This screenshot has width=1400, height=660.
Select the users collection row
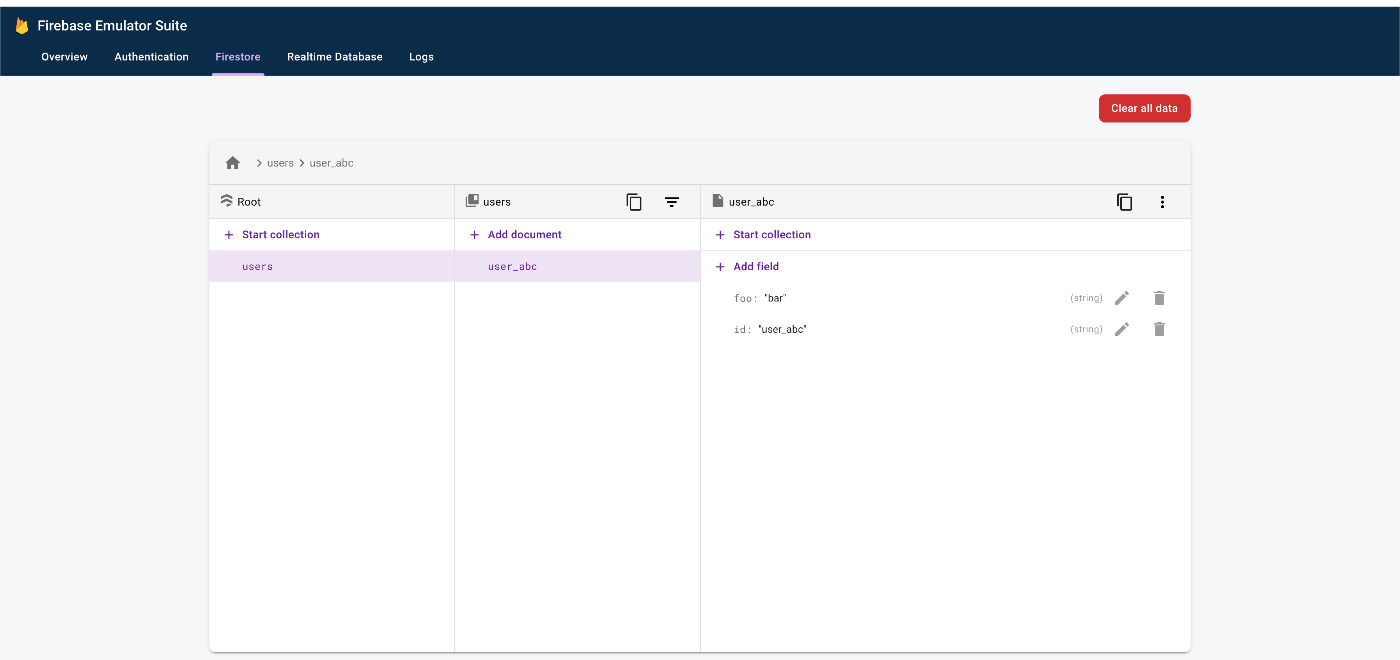(332, 266)
